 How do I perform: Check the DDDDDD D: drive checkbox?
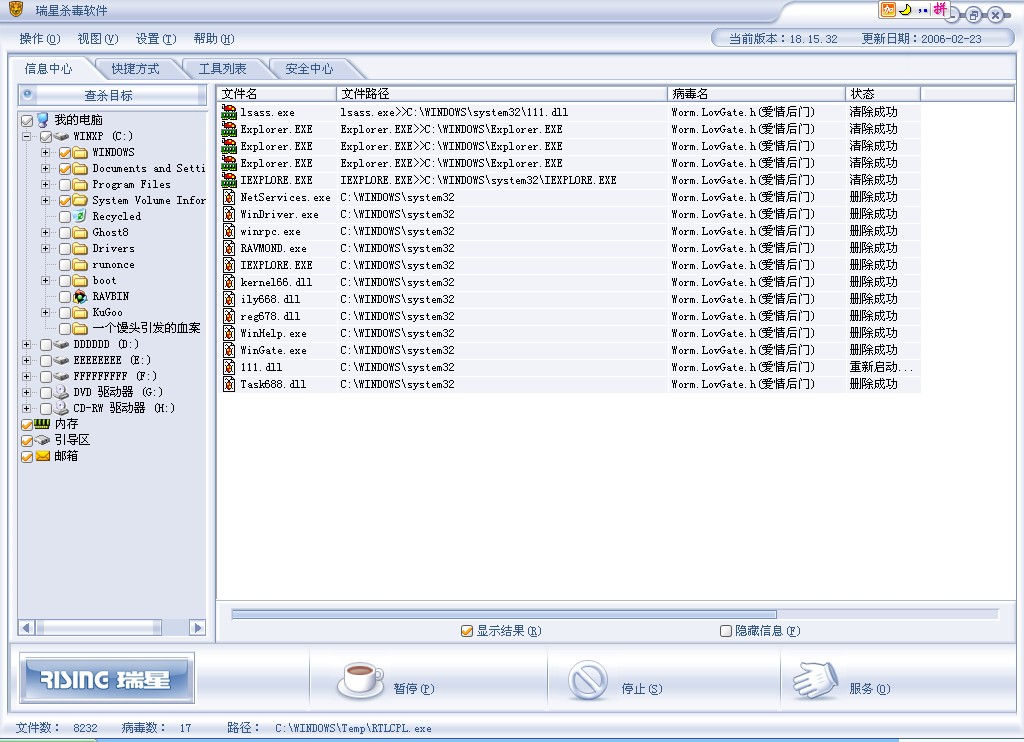coord(46,344)
